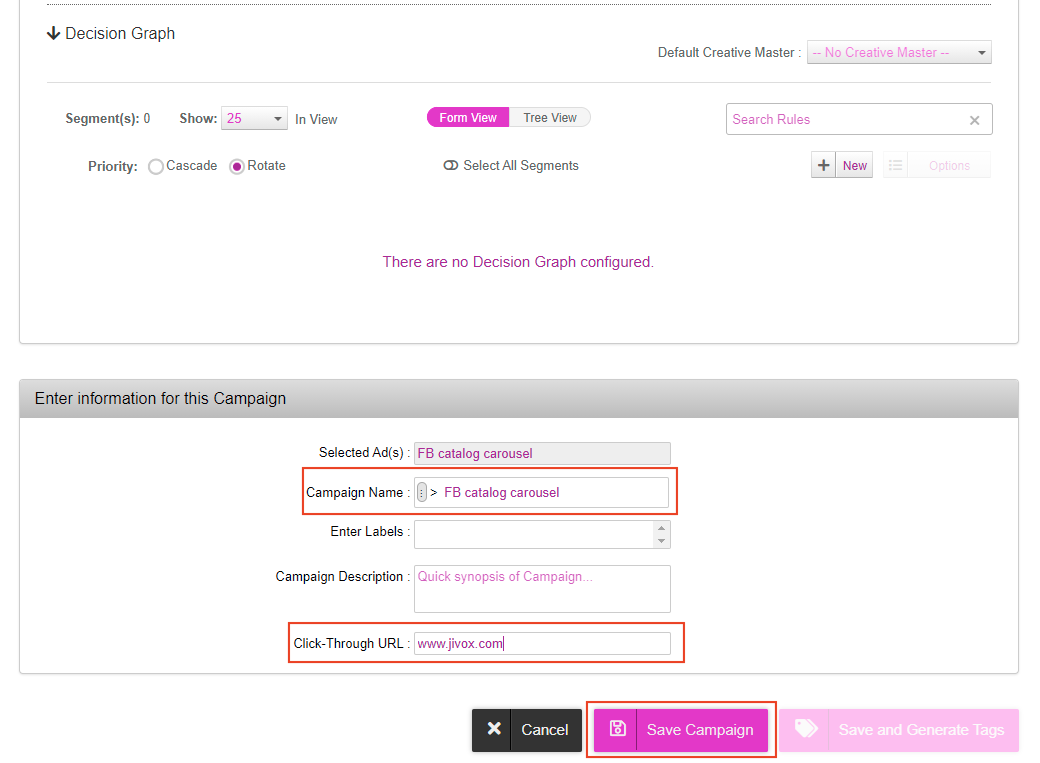Click Save and Generate Tags
1040x763 pixels.
(x=899, y=730)
